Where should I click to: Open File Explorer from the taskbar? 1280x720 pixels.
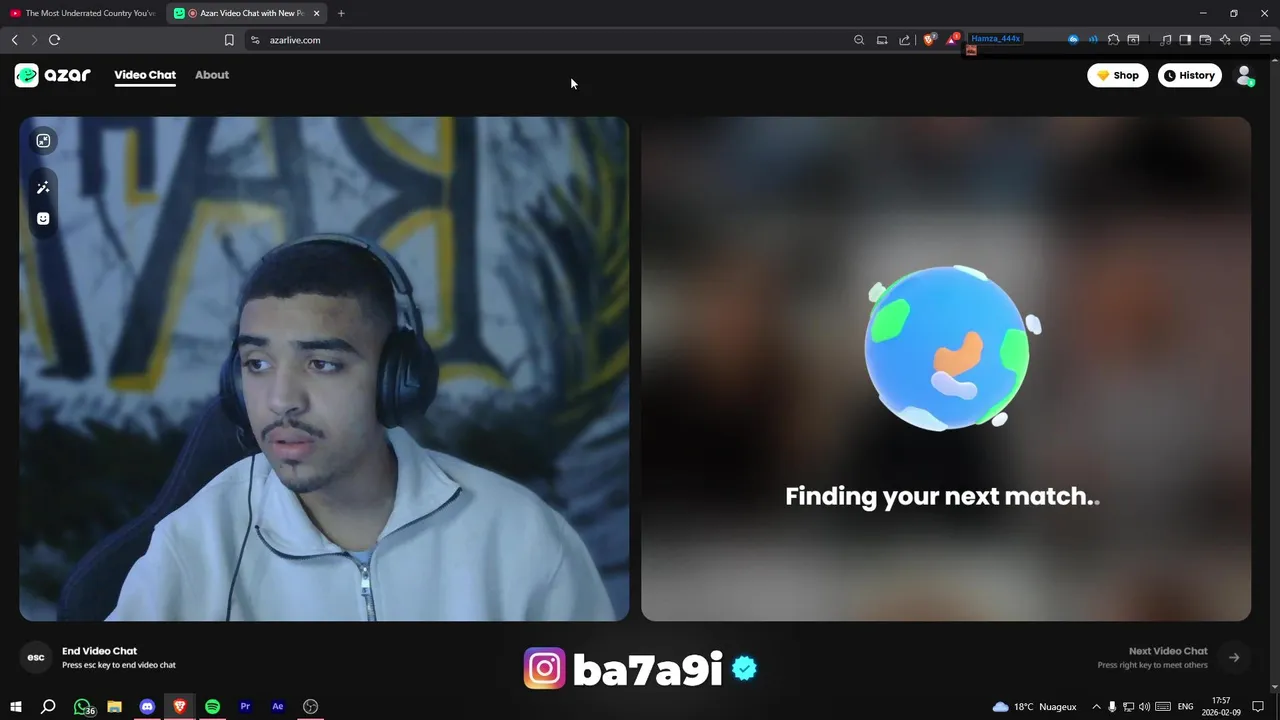tap(115, 706)
